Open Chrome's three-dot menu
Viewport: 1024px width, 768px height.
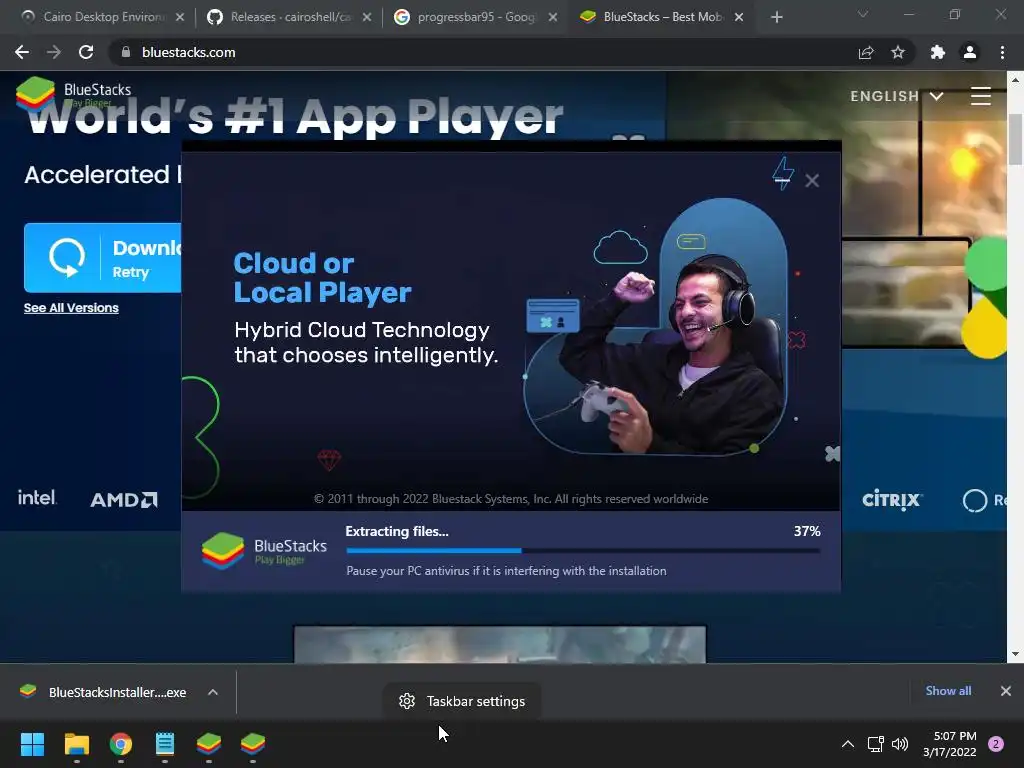(x=1002, y=52)
